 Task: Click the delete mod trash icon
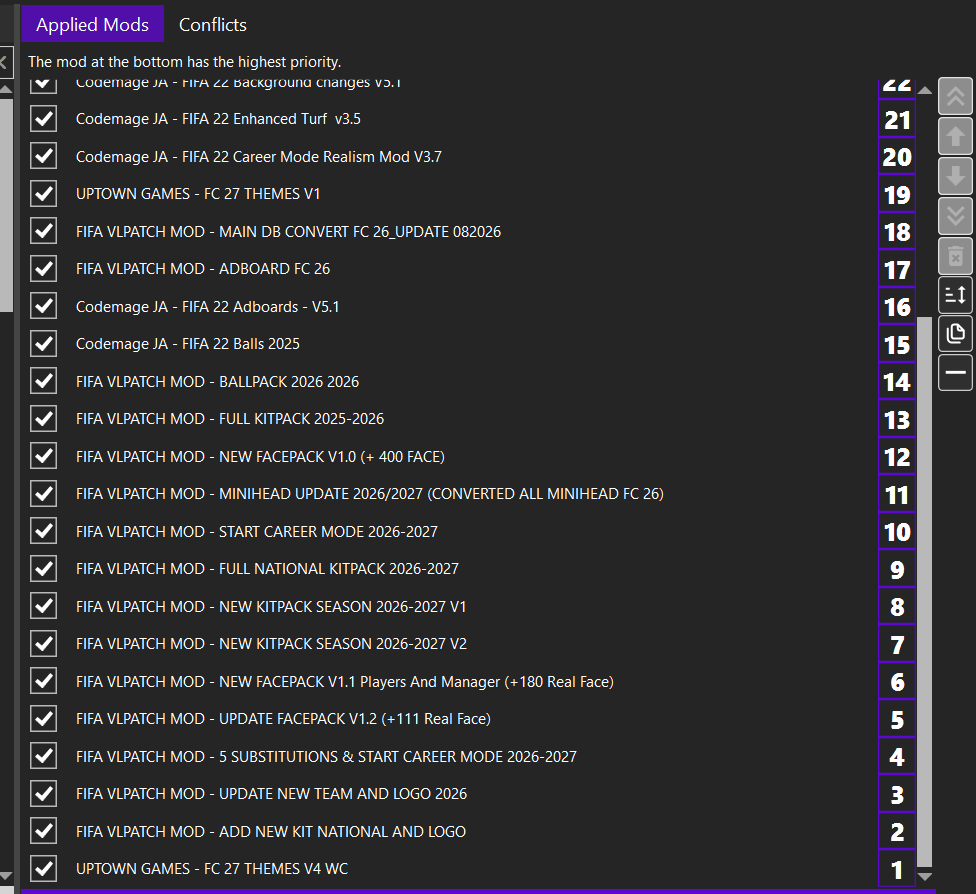click(x=955, y=255)
